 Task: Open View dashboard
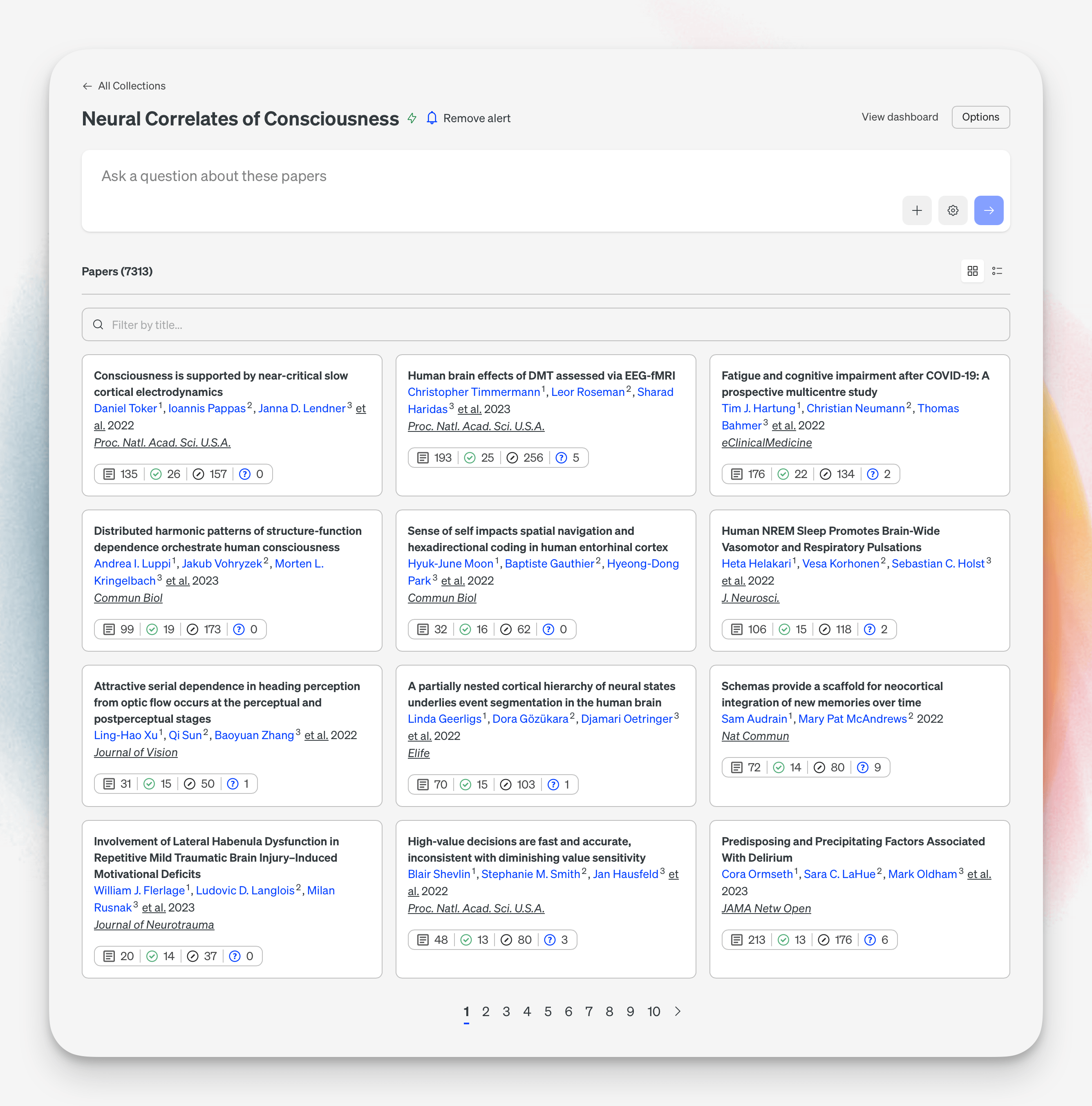pos(900,117)
